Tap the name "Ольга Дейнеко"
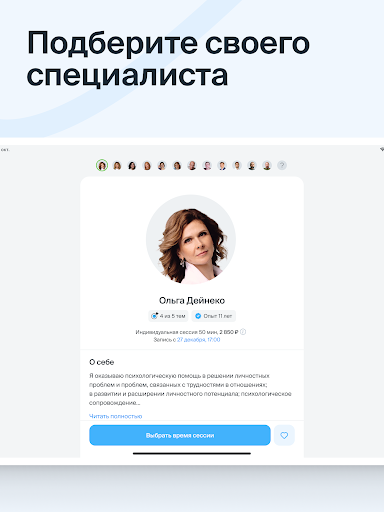The image size is (384, 512). 192,301
